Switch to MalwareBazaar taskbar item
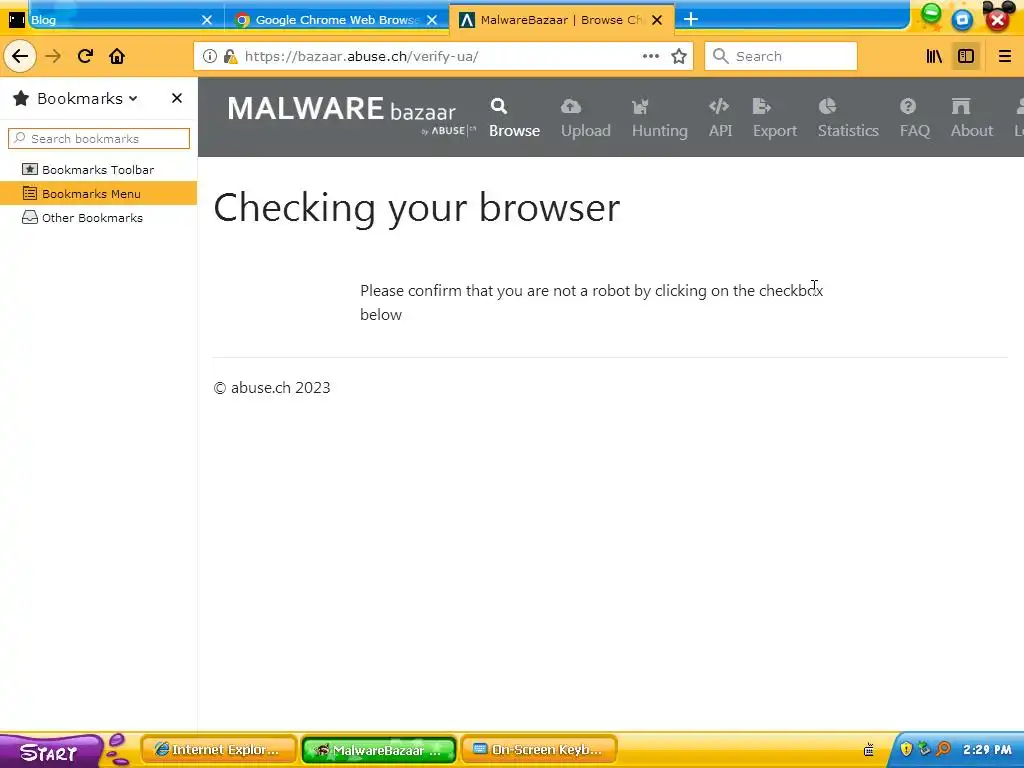The image size is (1024, 768). (379, 750)
